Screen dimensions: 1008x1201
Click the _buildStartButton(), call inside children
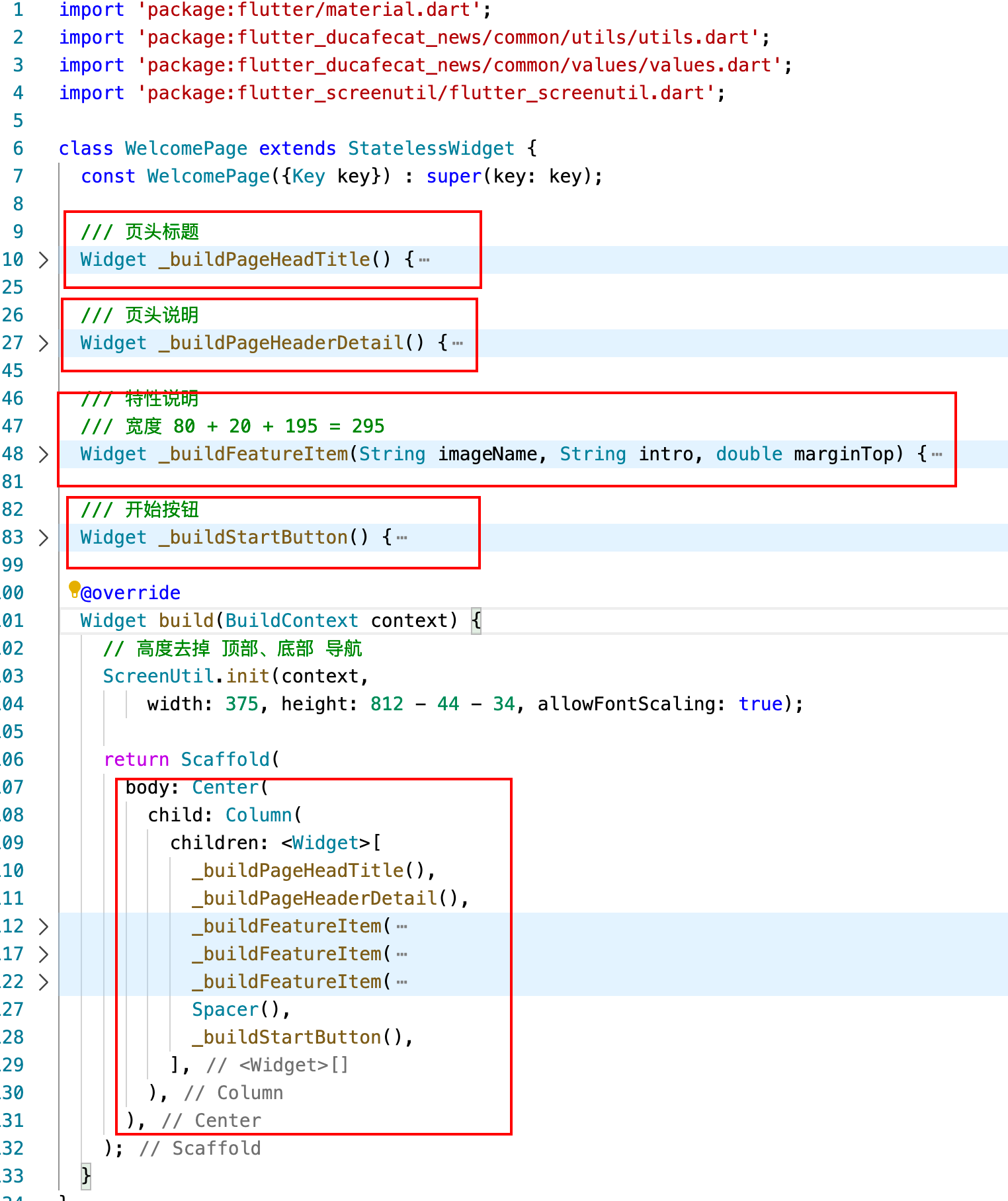[x=303, y=1038]
